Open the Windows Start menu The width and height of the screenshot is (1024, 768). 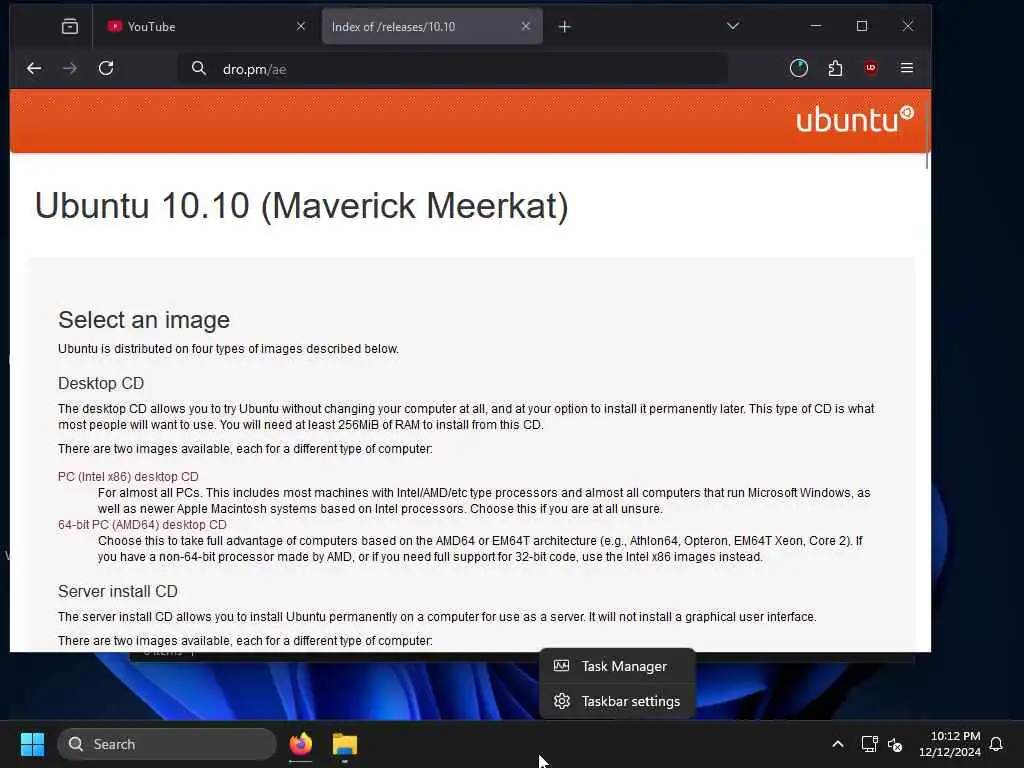coord(32,744)
